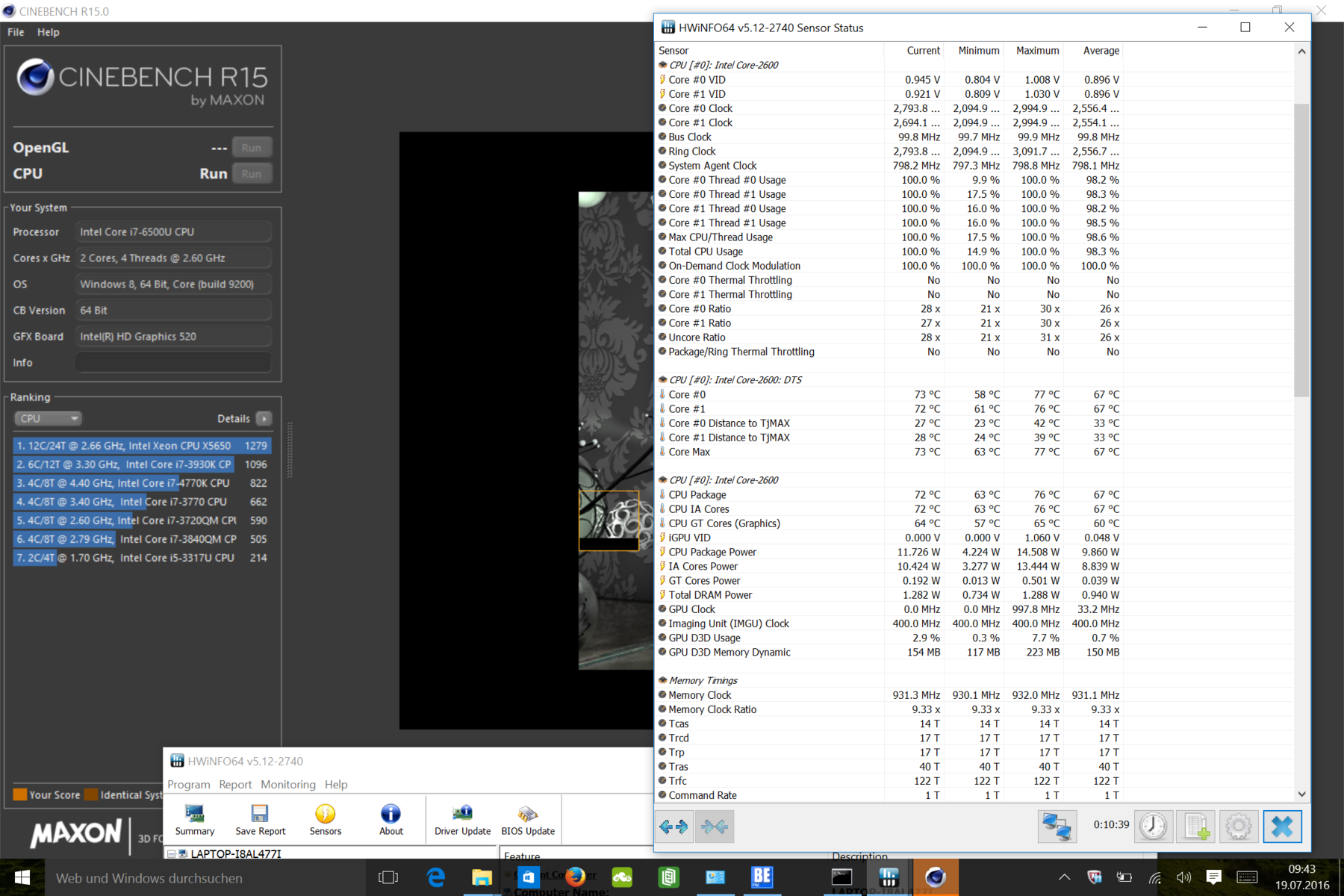Open Sensors in the HWiNFO64 toolbar
The height and width of the screenshot is (896, 1344).
326,820
